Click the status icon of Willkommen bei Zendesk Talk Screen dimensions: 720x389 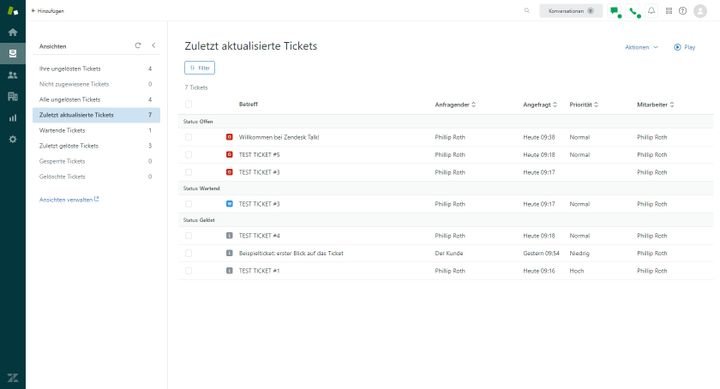(x=229, y=137)
